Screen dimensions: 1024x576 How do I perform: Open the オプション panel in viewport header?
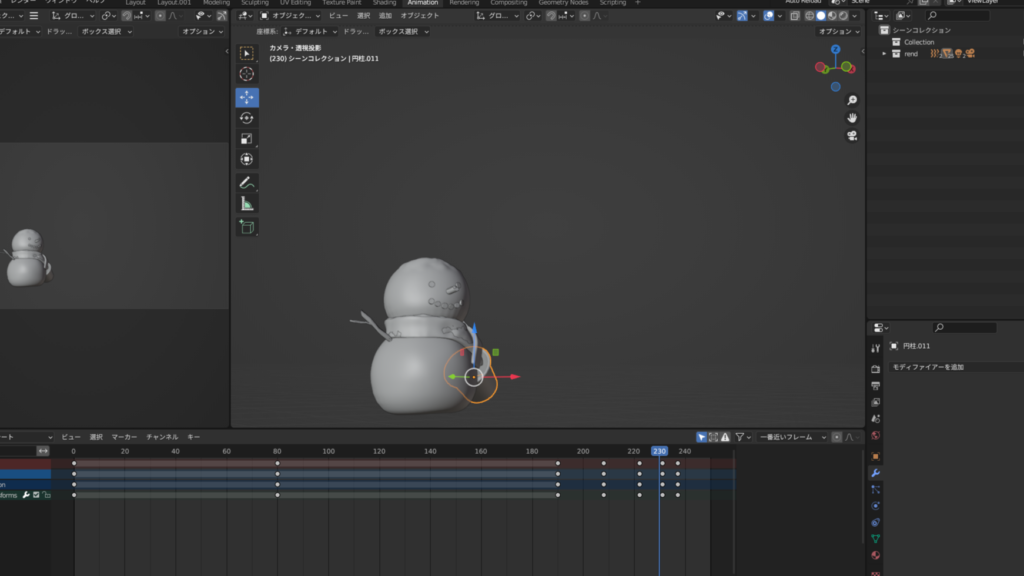(x=839, y=32)
